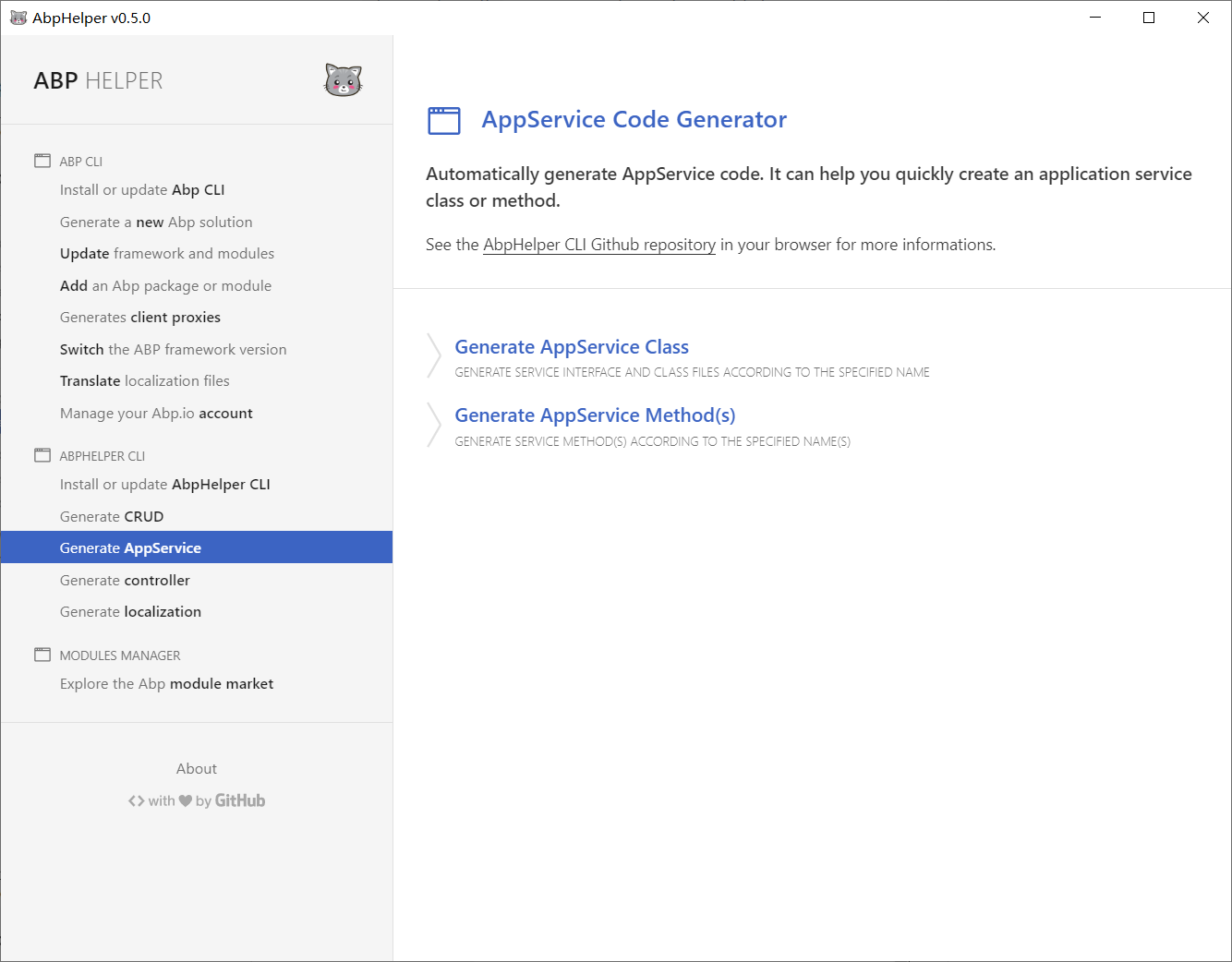This screenshot has height=962, width=1232.
Task: Click the ABP HELPER title text
Action: click(98, 81)
